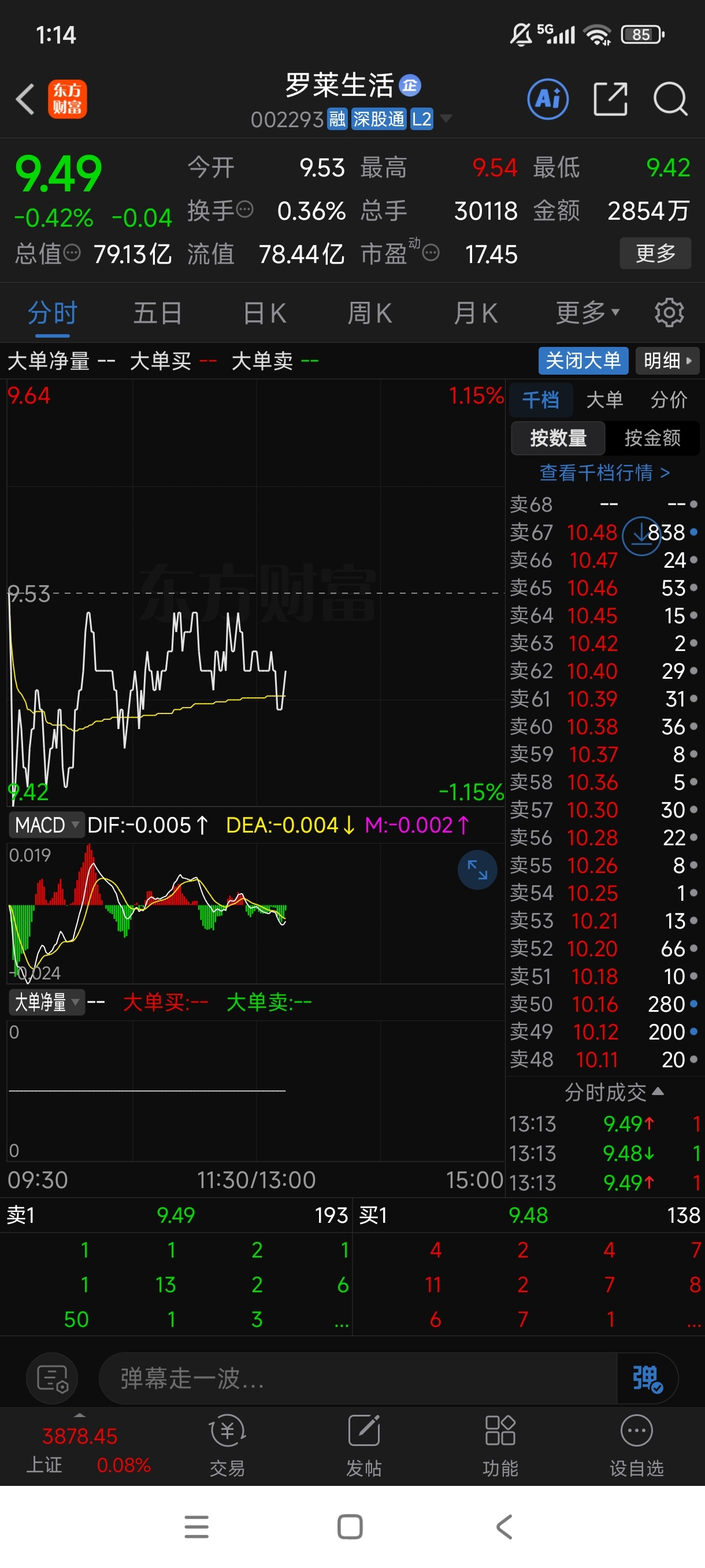Tap the Android home button
The image size is (705, 1568).
pos(350,1526)
